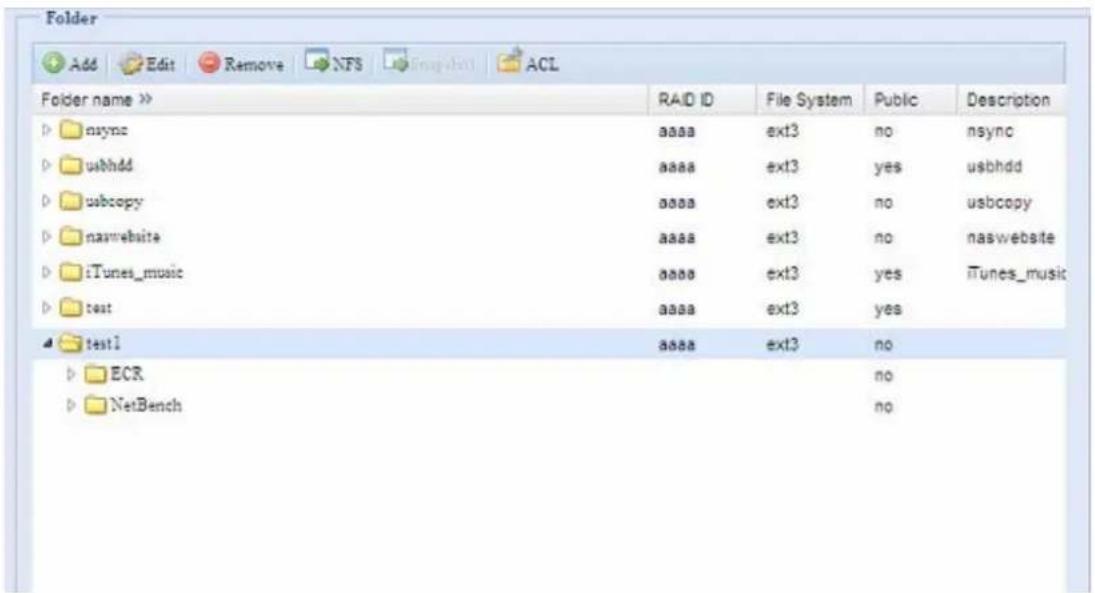1095x593 pixels.
Task: Click the nsync folder icon
Action: pos(71,130)
